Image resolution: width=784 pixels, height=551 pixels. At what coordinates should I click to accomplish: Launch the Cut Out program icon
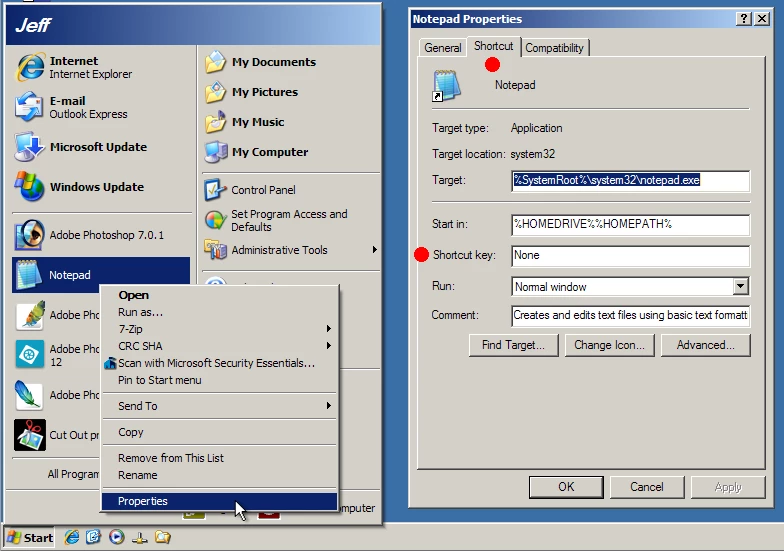coord(30,435)
